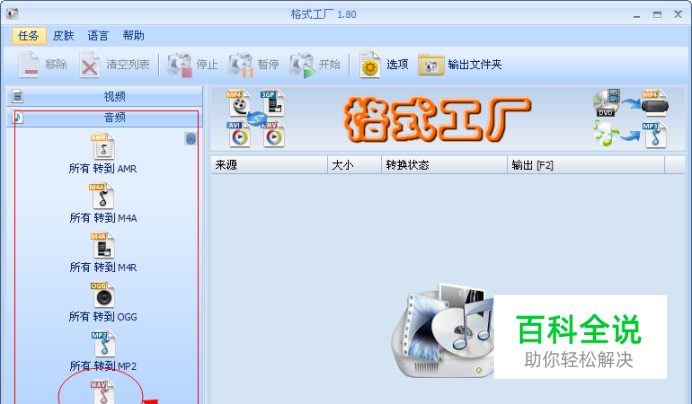Click the audio list scroll-up button
The width and height of the screenshot is (692, 404).
[x=190, y=139]
